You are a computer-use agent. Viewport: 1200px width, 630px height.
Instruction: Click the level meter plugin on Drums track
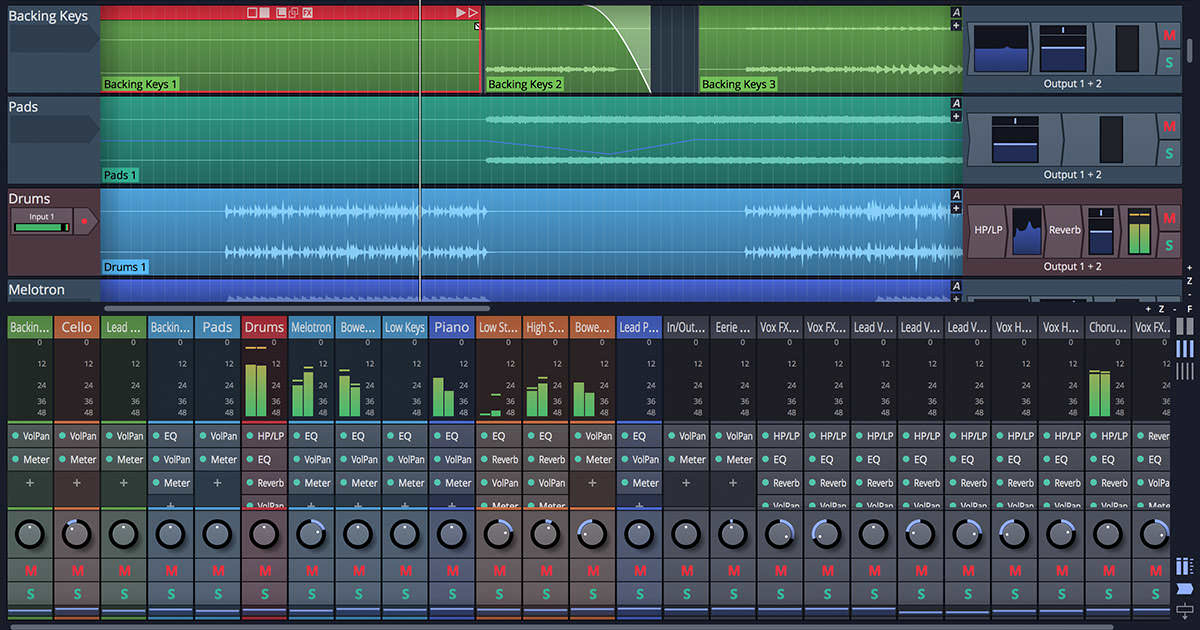[1139, 230]
